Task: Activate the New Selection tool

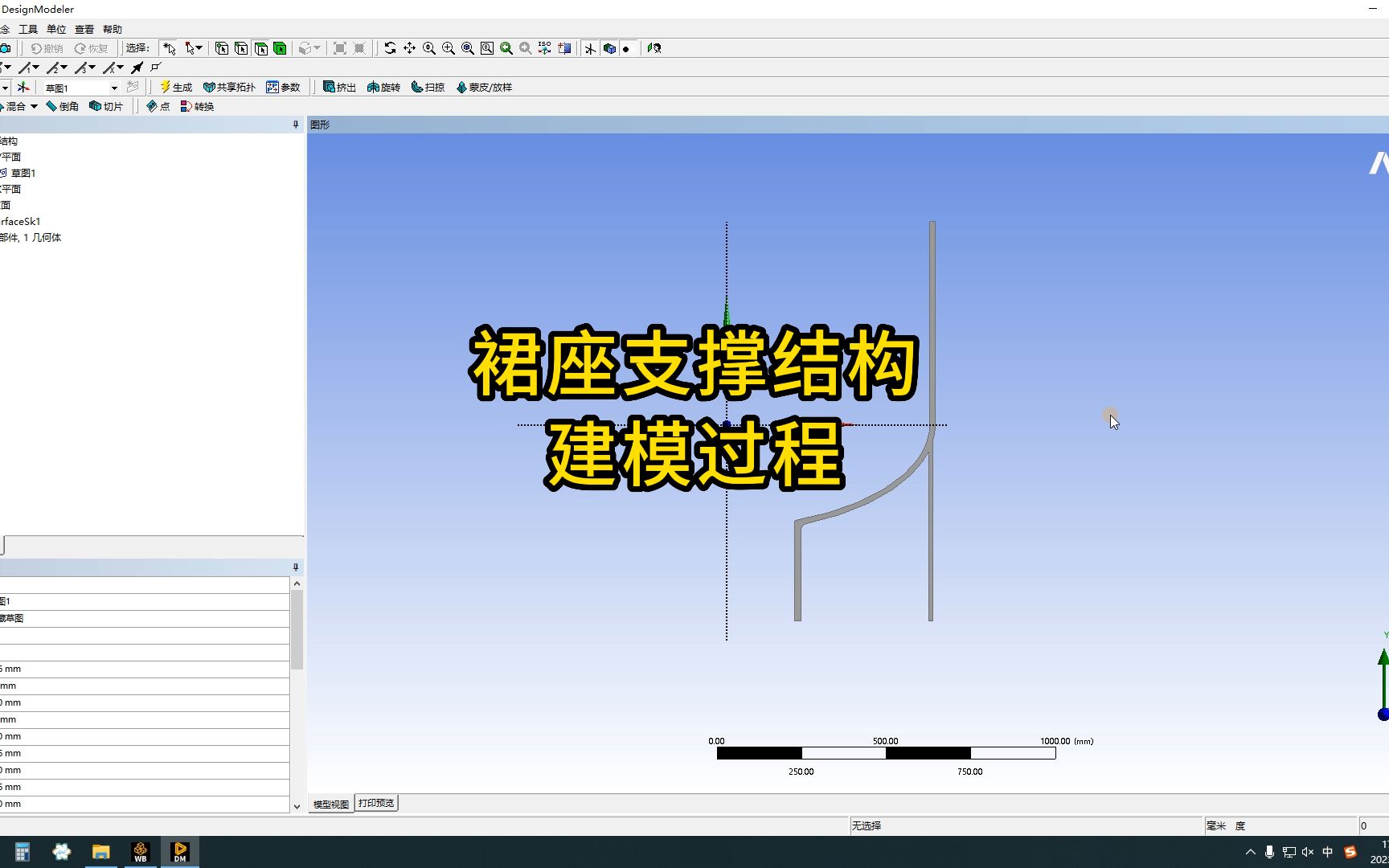Action: 169,48
